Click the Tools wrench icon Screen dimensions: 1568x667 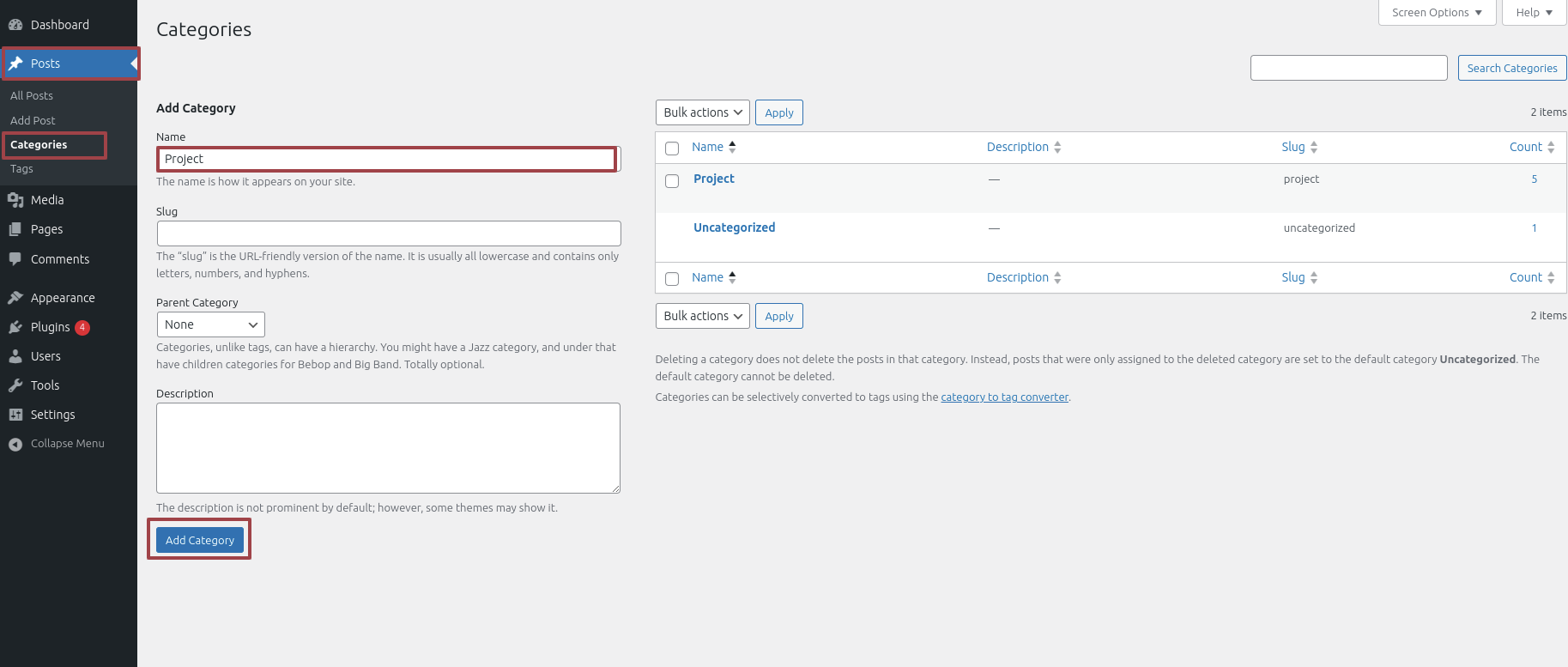(x=15, y=385)
